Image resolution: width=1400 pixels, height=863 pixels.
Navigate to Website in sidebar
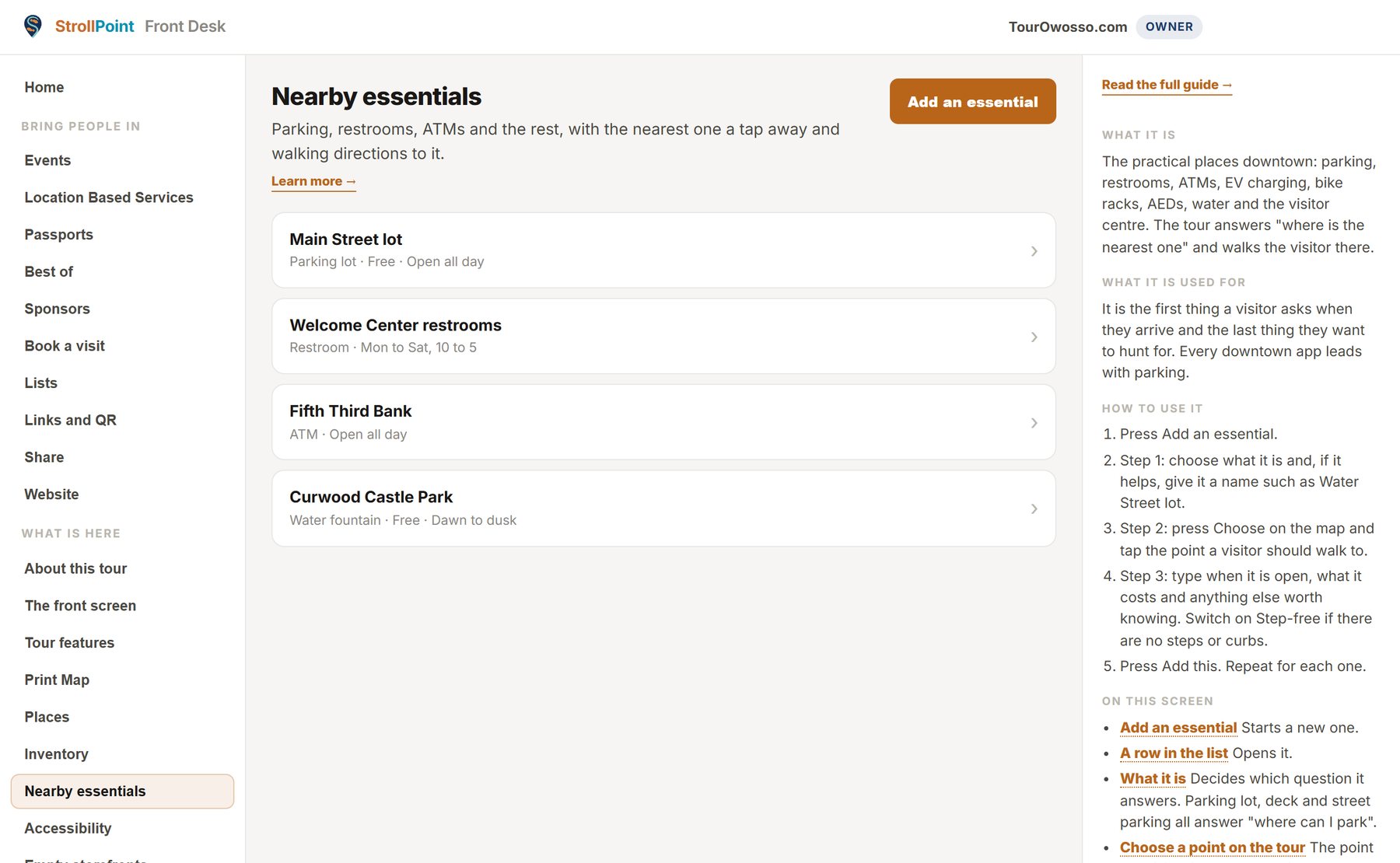(x=122, y=494)
